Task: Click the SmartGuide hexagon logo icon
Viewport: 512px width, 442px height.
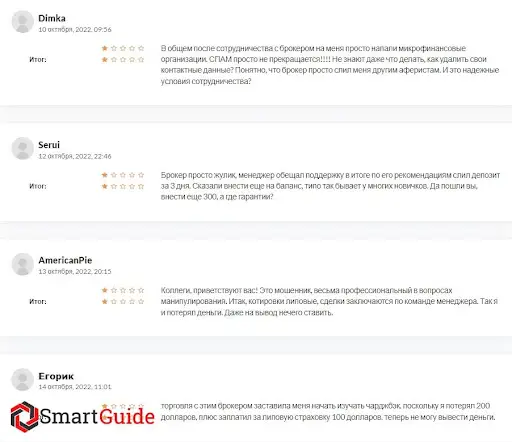Action: 24,417
